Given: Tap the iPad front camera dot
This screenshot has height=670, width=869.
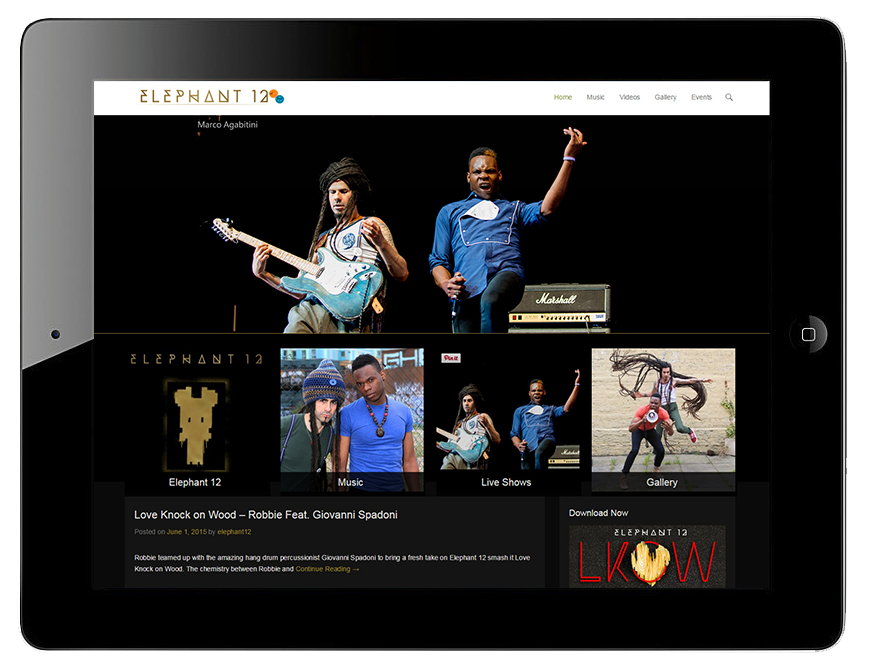Looking at the screenshot, I should pyautogui.click(x=55, y=334).
